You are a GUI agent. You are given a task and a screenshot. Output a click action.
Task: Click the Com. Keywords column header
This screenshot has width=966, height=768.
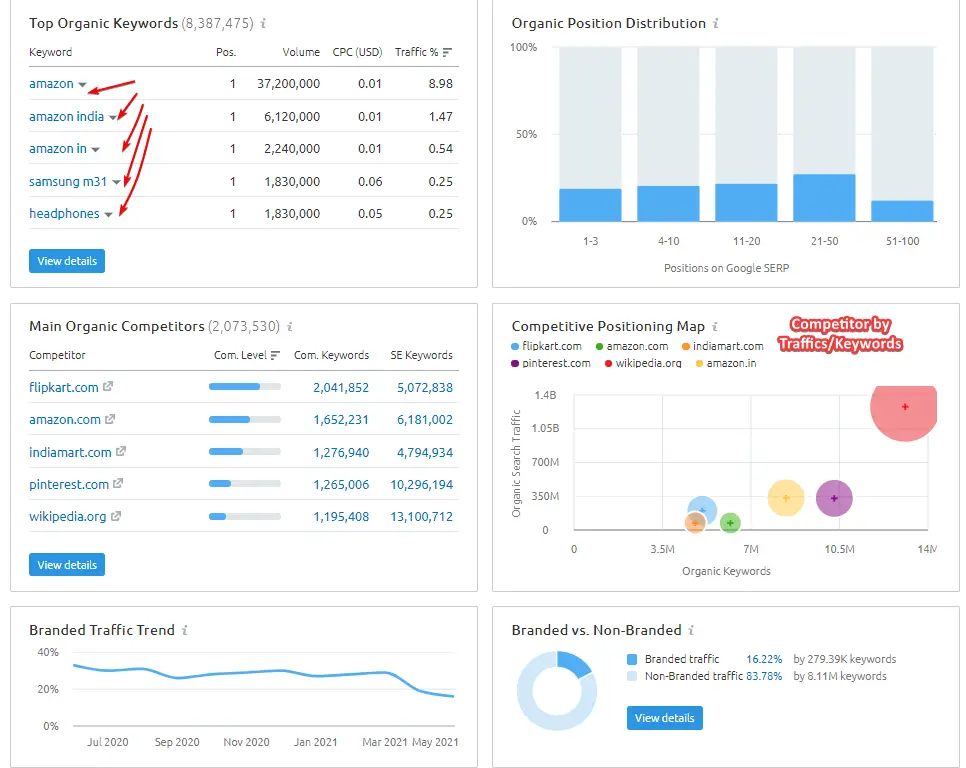[331, 355]
